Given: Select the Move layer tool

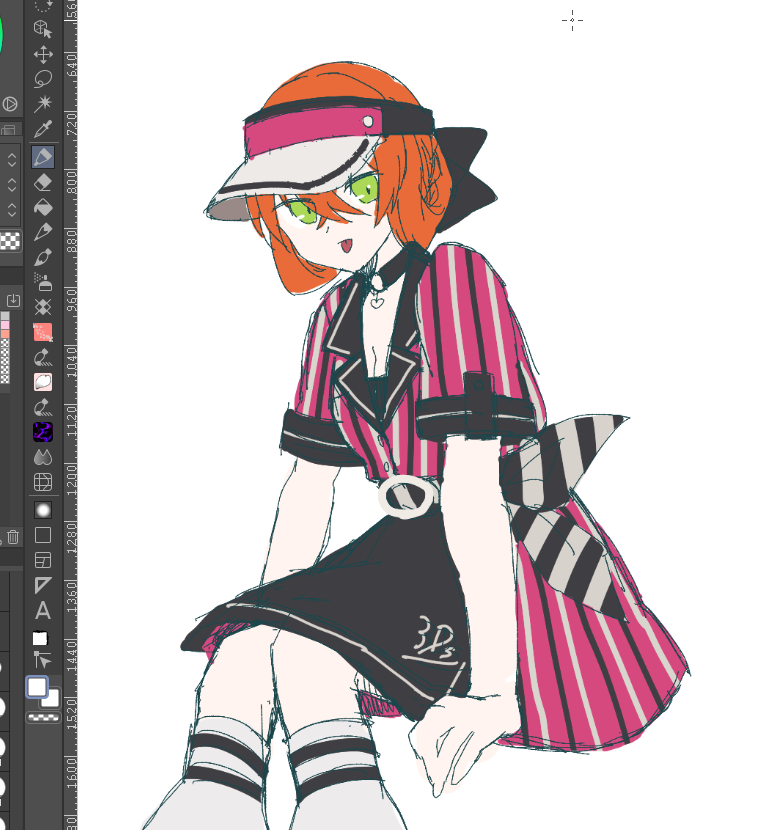Looking at the screenshot, I should 43,55.
